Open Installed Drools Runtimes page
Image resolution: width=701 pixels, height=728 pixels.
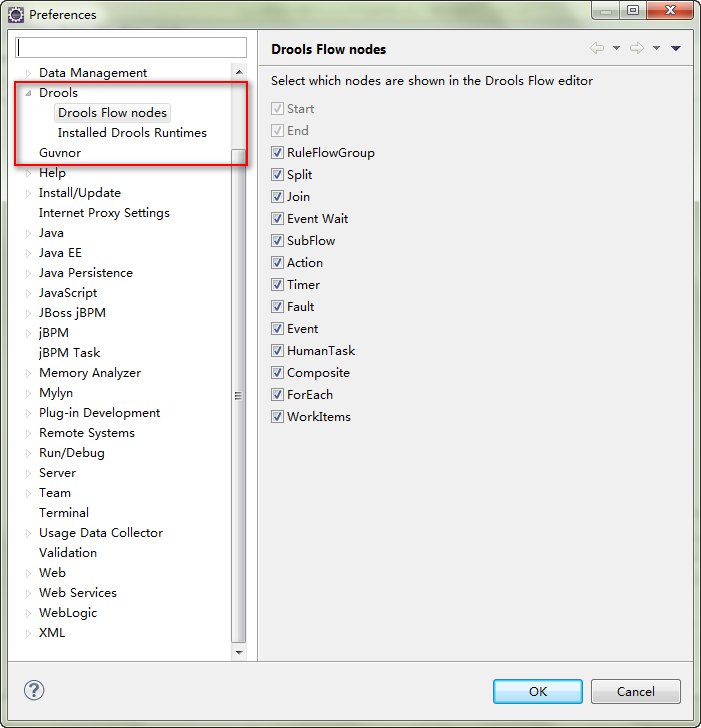[x=132, y=133]
